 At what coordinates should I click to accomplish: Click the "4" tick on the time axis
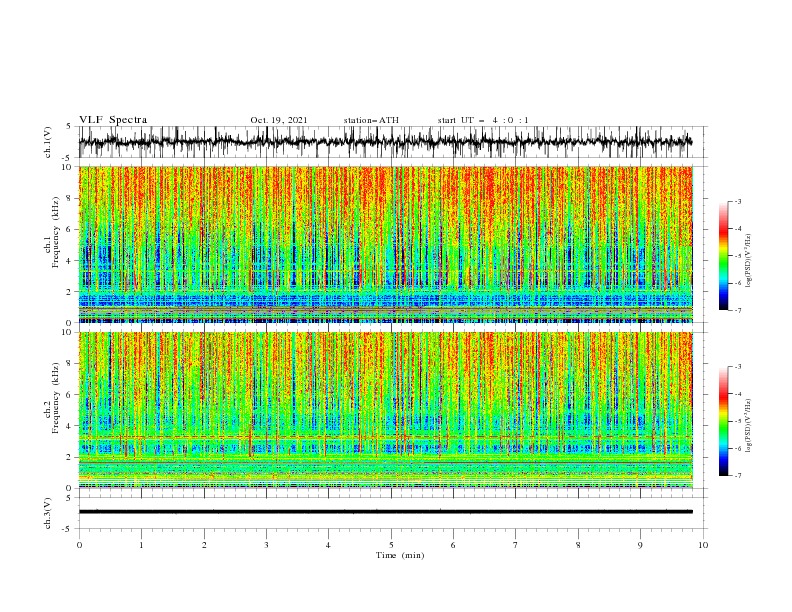point(328,545)
